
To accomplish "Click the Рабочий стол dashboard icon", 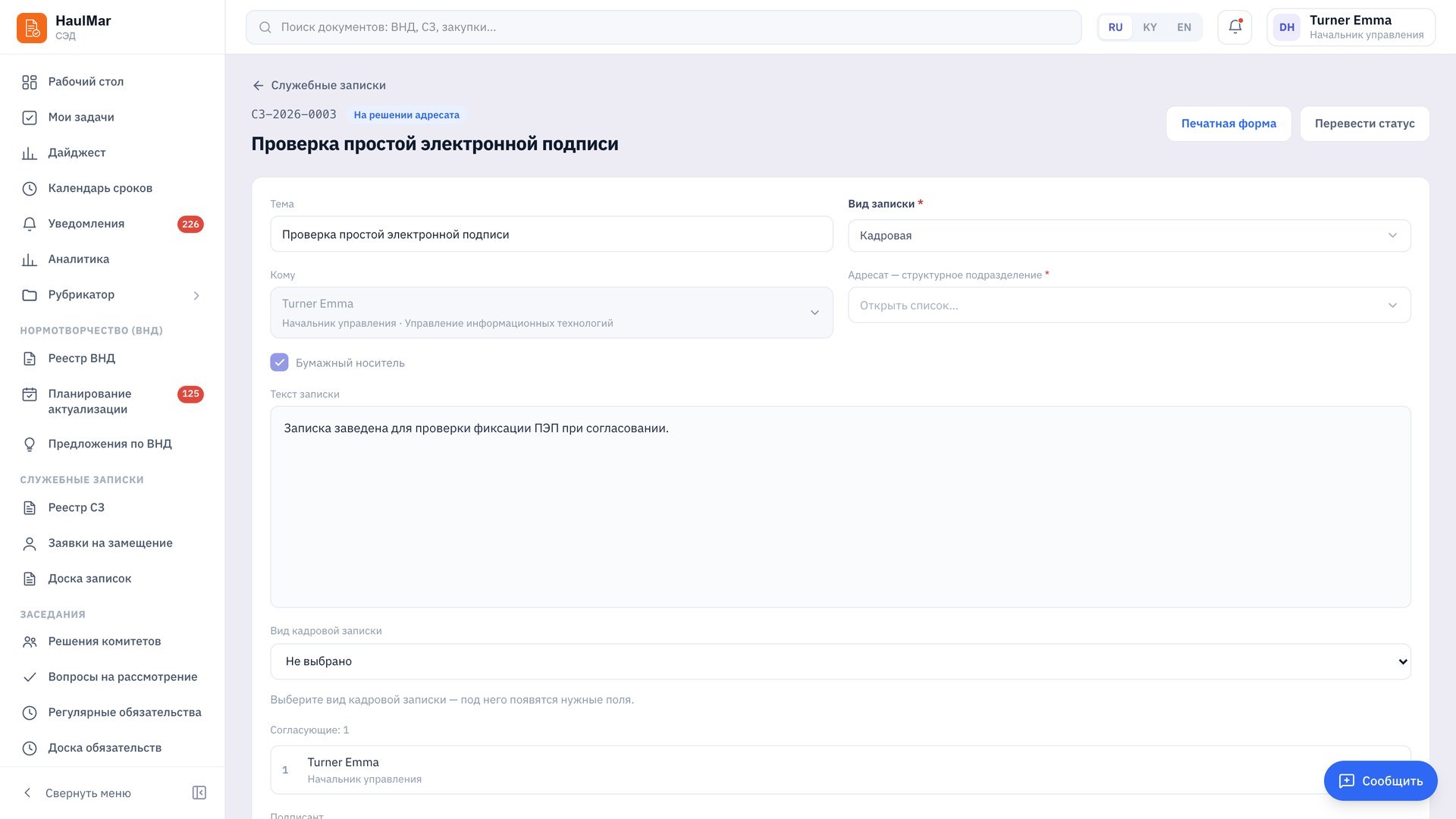I will coord(30,82).
